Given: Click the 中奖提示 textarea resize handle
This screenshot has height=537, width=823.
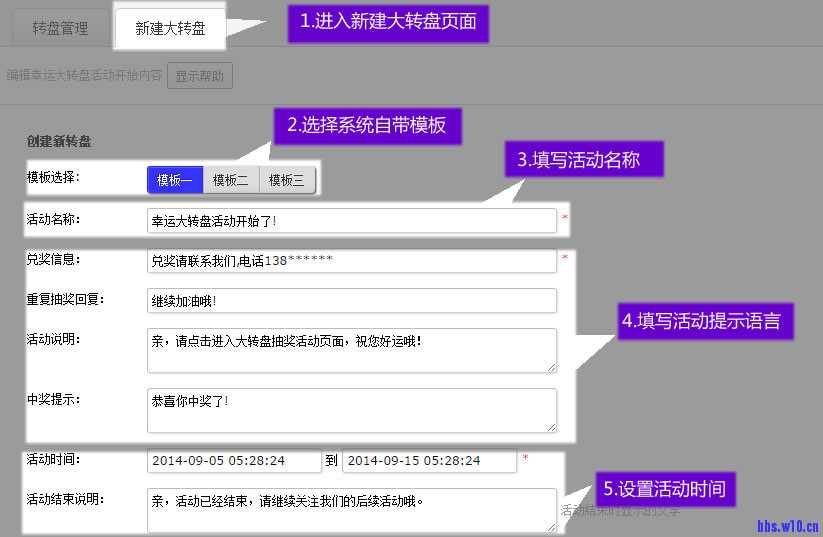Looking at the screenshot, I should [x=551, y=427].
